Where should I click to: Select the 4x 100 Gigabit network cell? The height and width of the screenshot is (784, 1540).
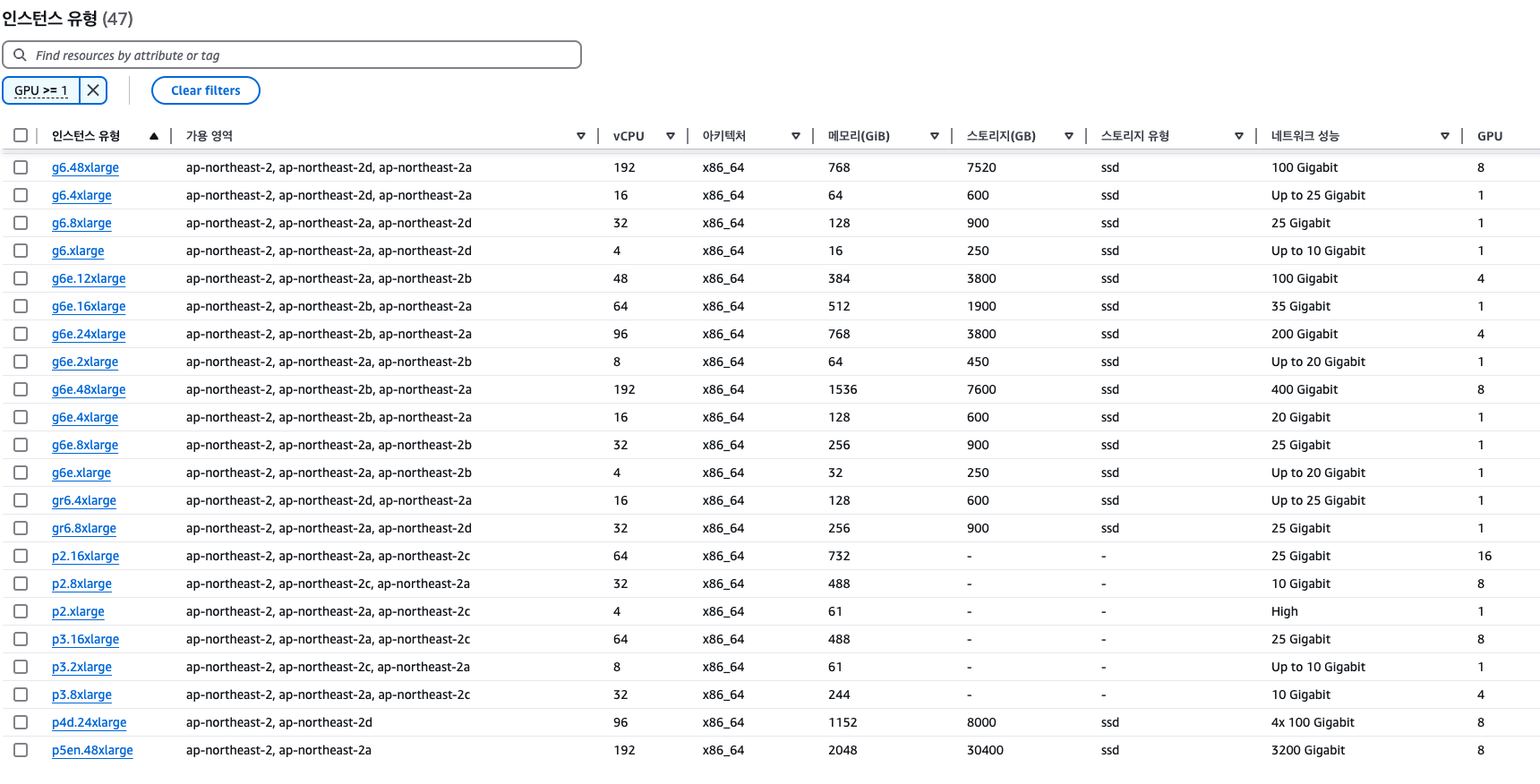(1313, 722)
